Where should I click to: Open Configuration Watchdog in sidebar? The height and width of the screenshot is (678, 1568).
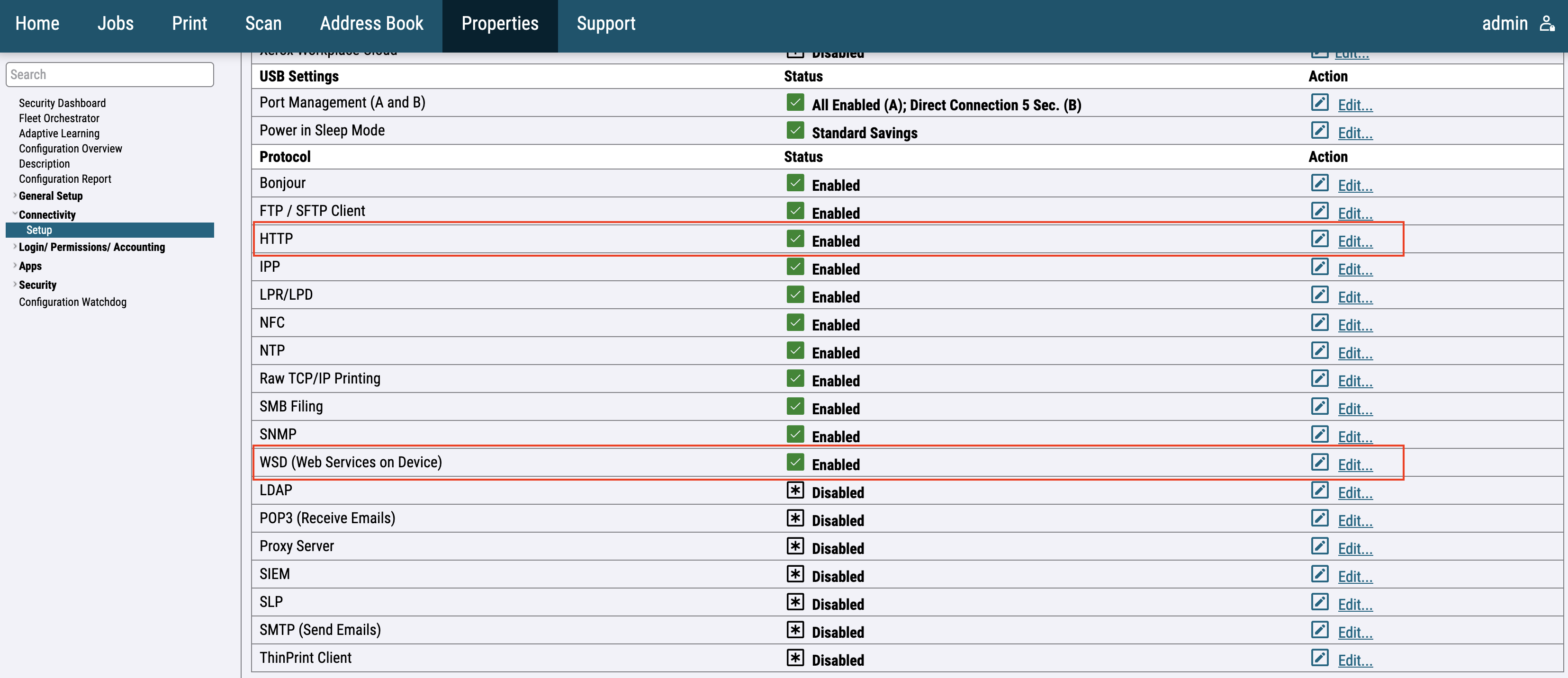tap(72, 302)
